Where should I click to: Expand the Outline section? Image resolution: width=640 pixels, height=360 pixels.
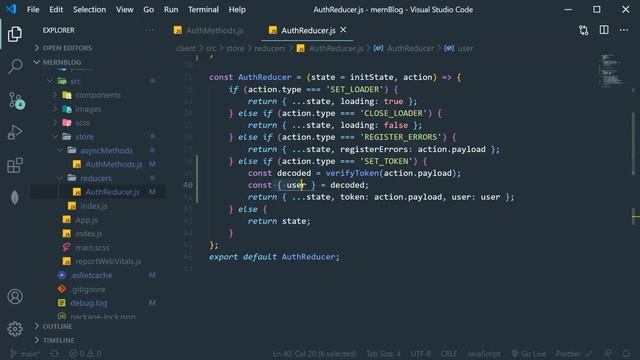click(57, 327)
